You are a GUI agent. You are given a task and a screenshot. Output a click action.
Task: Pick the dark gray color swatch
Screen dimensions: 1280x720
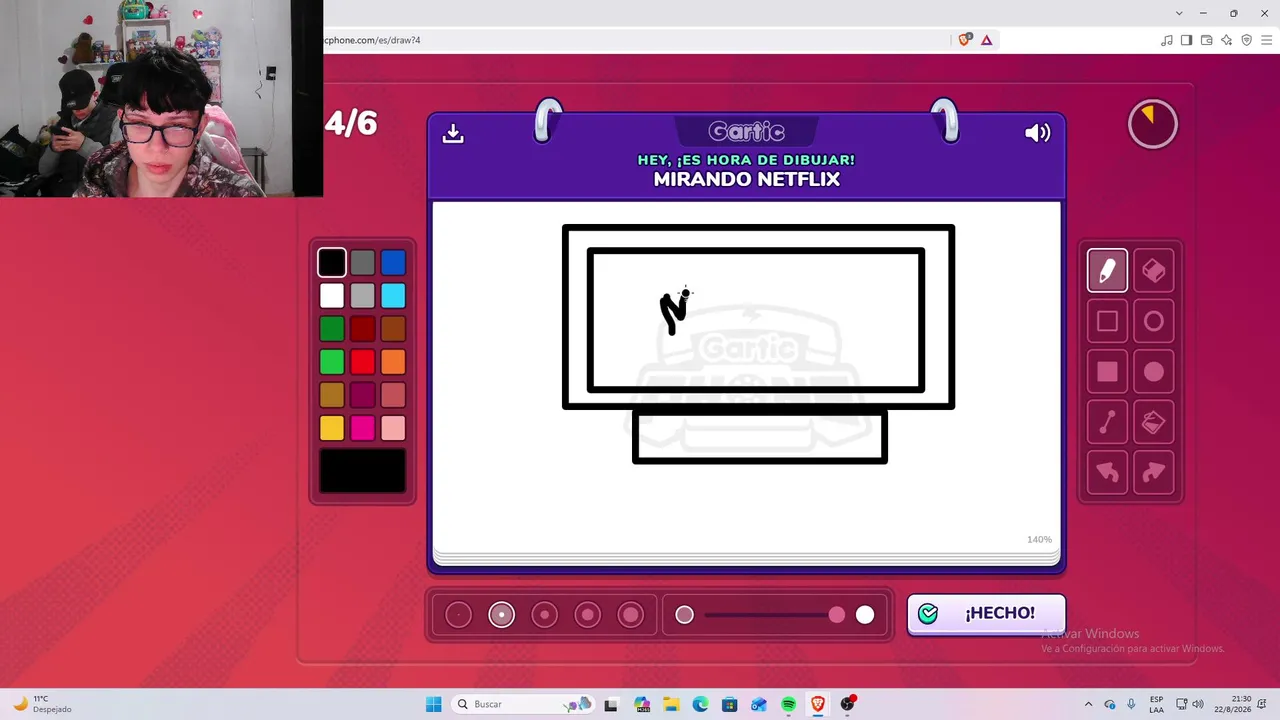point(362,263)
